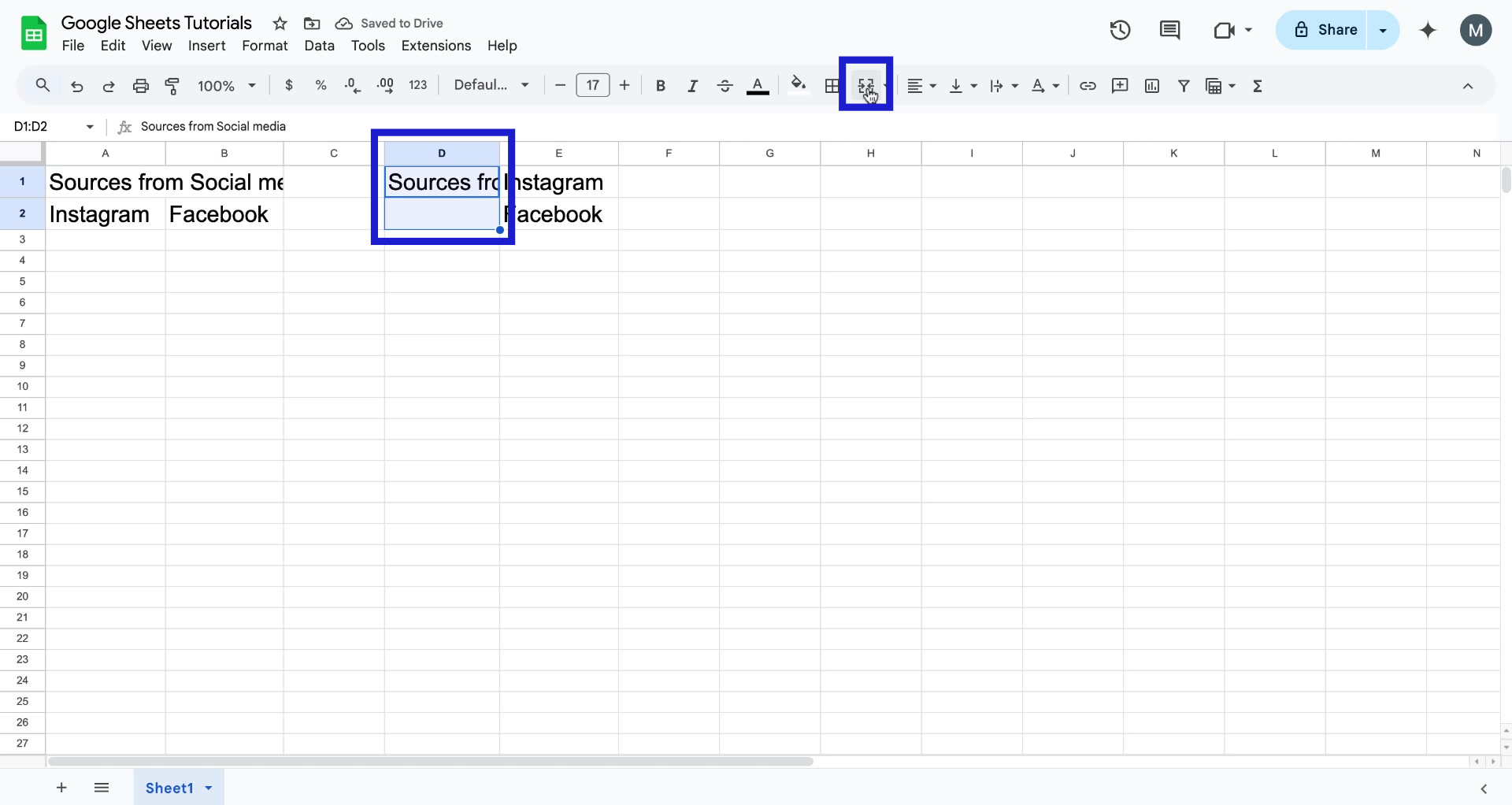Insert a comment
Screen dimensions: 1512x805
(x=1120, y=86)
